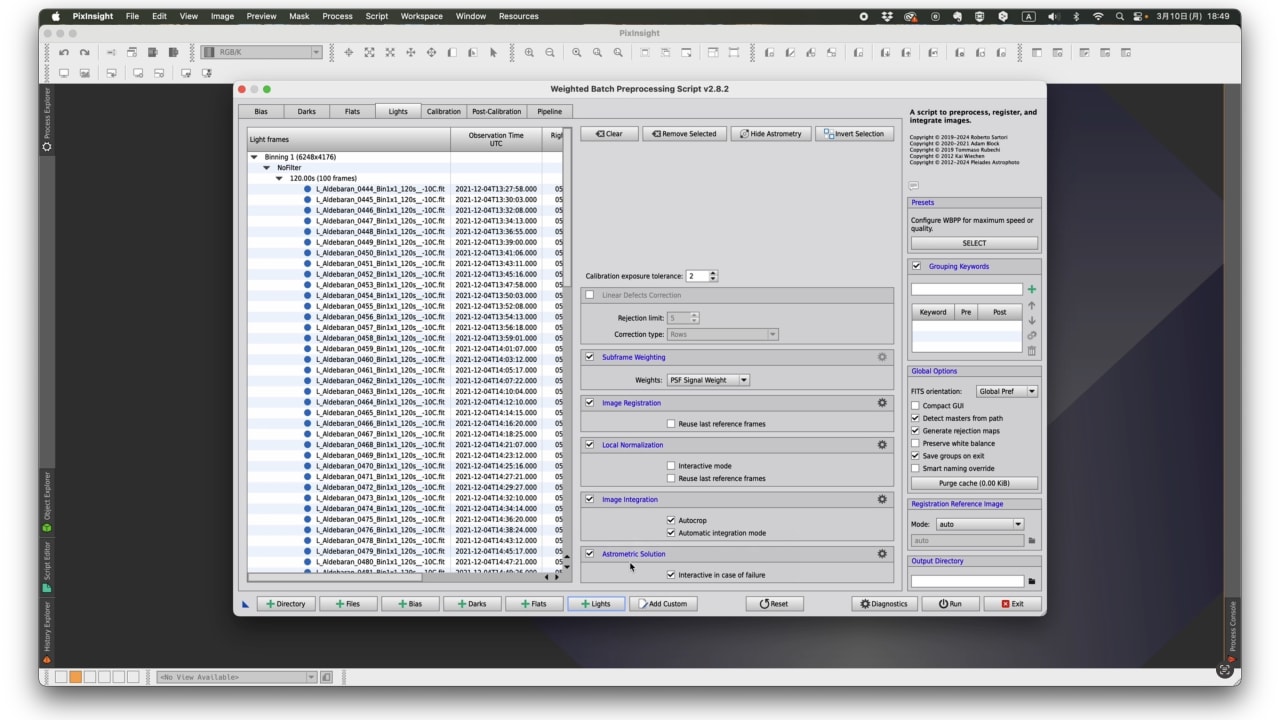Open Registration Reference Mode auto dropdown
This screenshot has height=720, width=1280.
click(x=979, y=524)
